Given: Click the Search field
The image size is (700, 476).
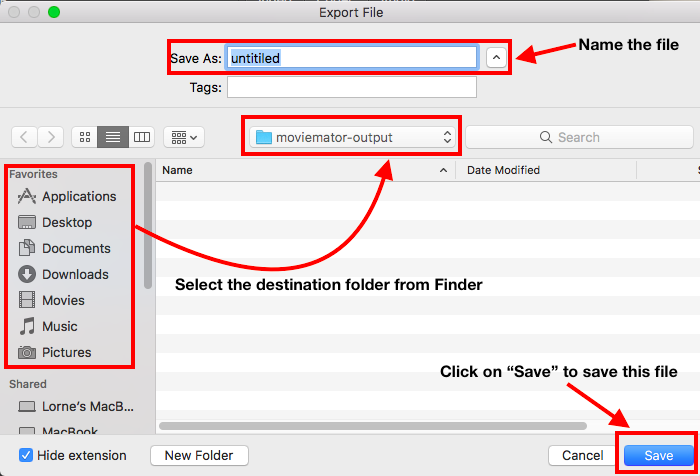Looking at the screenshot, I should tap(579, 137).
